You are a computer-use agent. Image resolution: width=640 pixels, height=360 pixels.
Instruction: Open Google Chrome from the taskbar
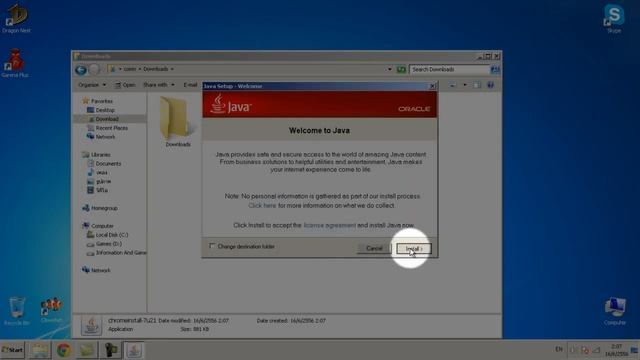63,350
